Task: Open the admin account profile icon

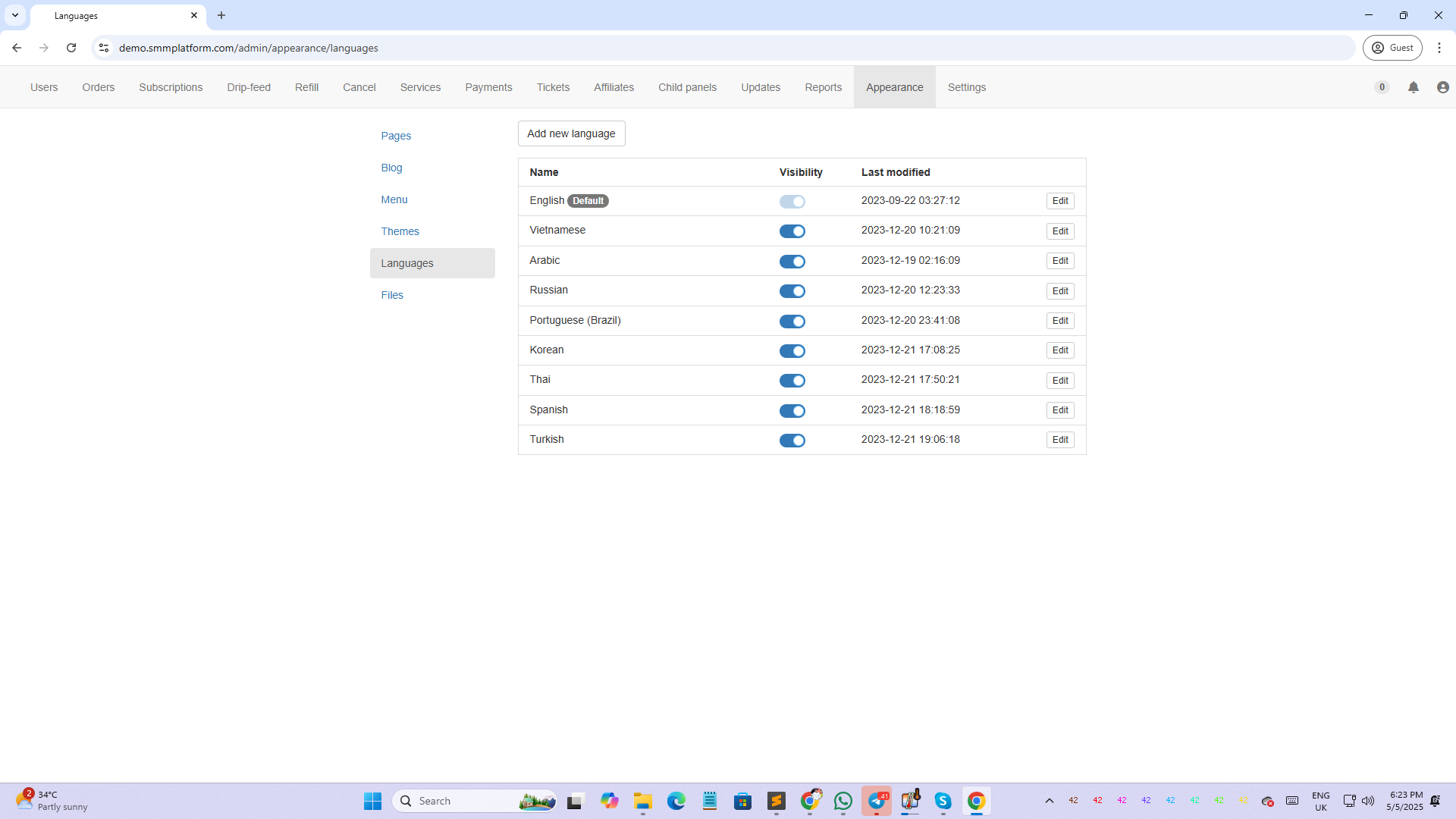Action: pos(1442,87)
